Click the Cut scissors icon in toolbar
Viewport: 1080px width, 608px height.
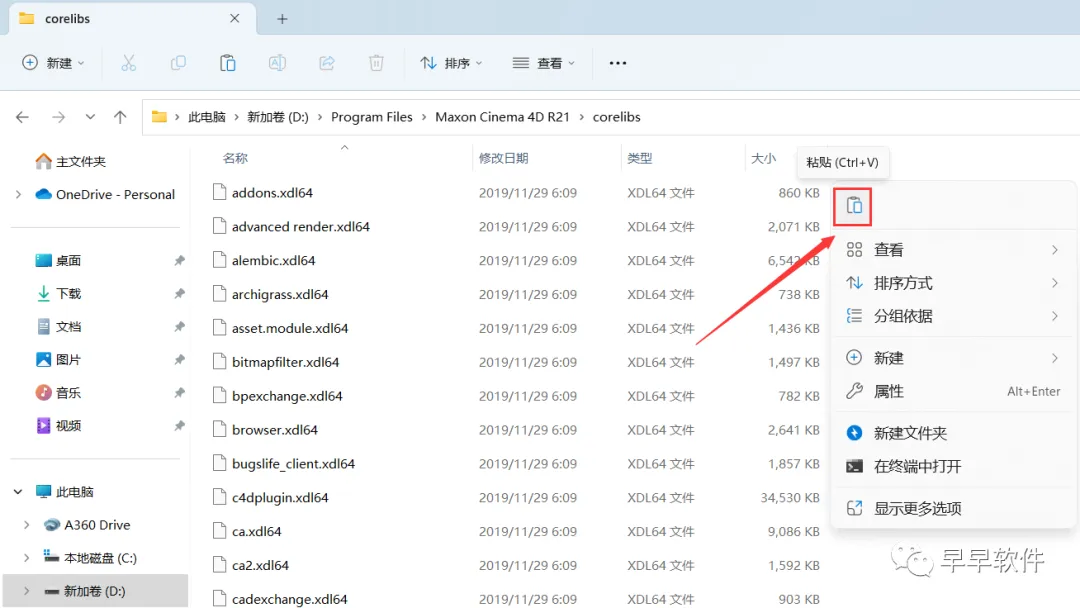(129, 63)
